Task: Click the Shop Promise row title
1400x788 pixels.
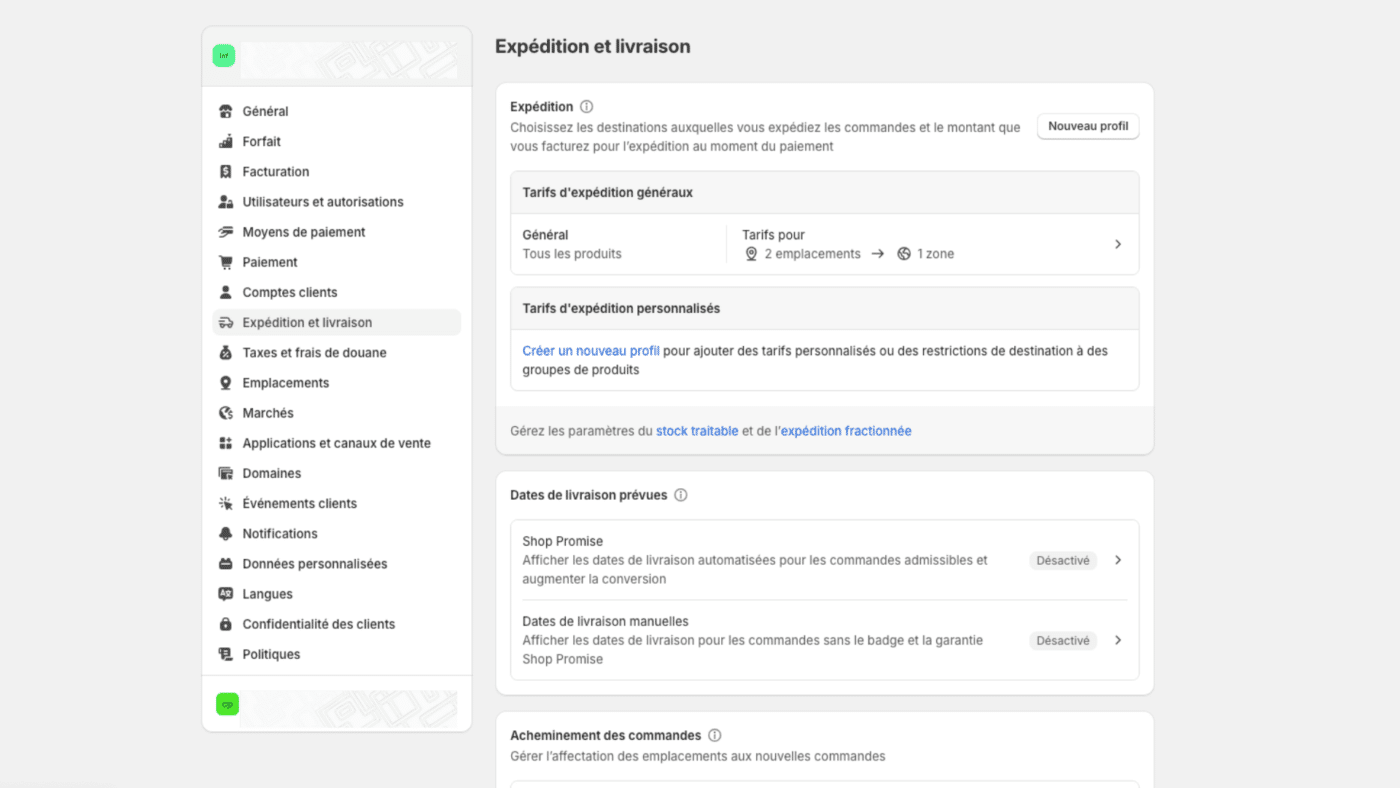Action: pyautogui.click(x=563, y=541)
